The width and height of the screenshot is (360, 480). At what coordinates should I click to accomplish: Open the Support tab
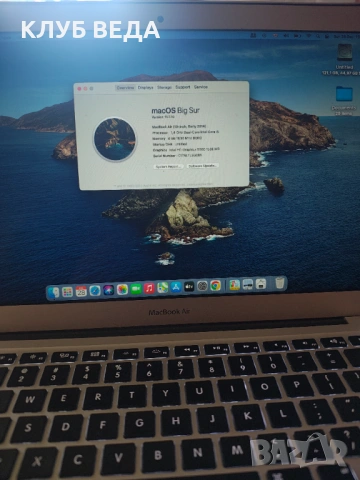(183, 87)
